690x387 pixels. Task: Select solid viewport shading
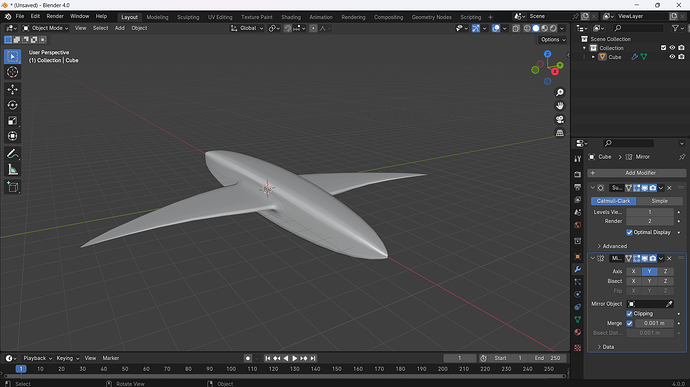(536, 28)
